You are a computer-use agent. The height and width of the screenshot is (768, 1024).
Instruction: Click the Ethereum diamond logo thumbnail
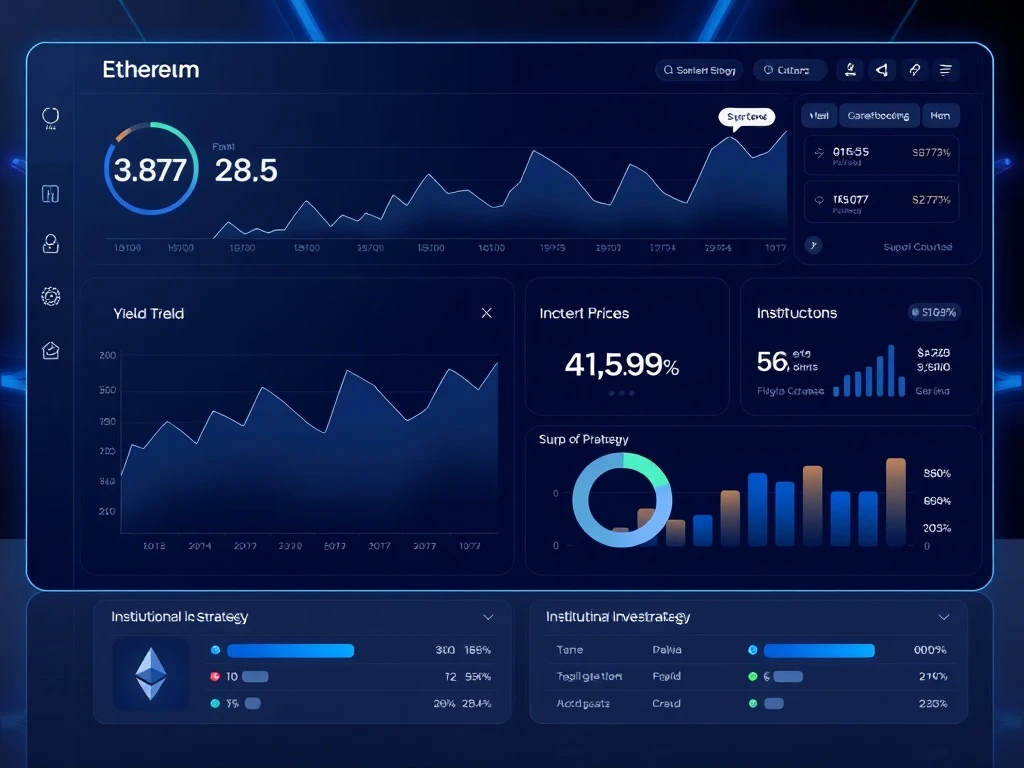click(x=151, y=674)
